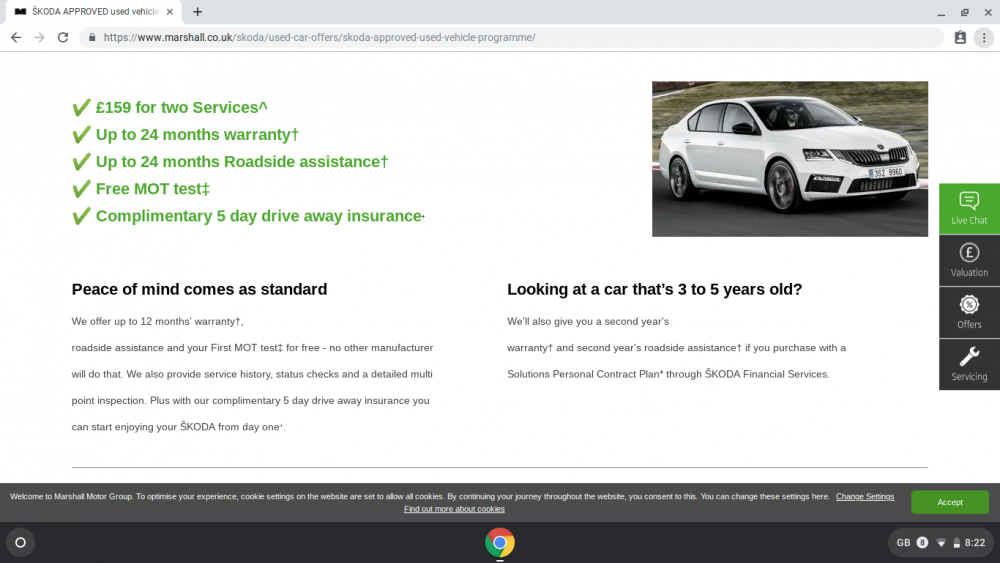Go forward with the browser forward arrow
Image resolution: width=1000 pixels, height=563 pixels.
click(40, 38)
